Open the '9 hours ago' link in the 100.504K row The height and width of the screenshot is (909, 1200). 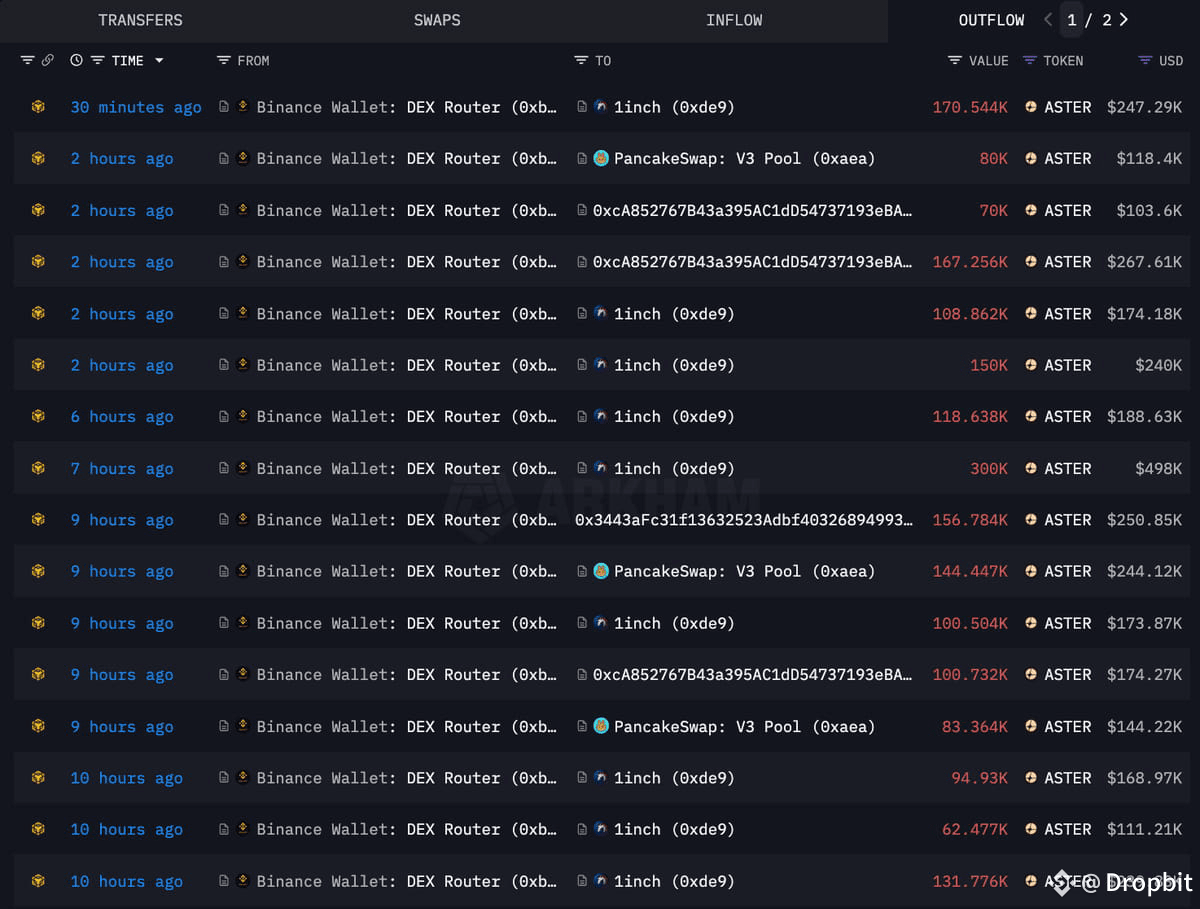[122, 623]
